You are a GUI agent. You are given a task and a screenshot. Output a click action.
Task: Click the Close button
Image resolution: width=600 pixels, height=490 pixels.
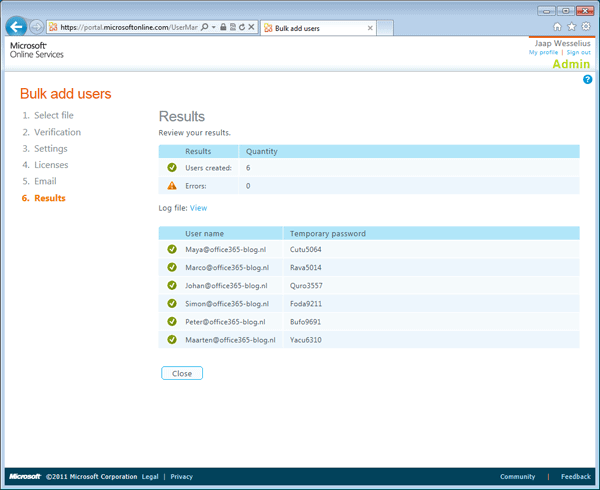[182, 373]
